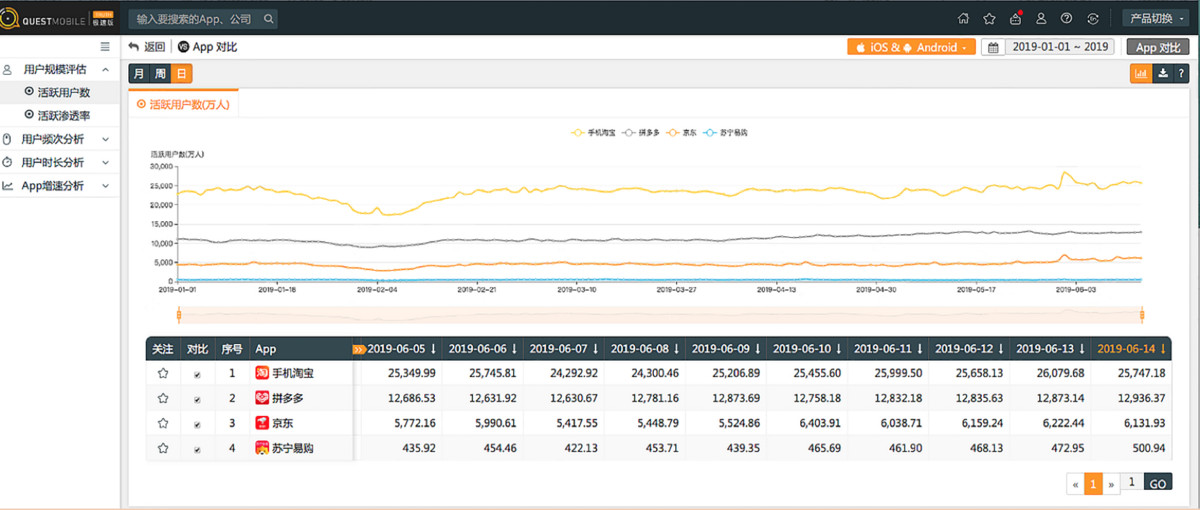Open the 活跃用户数(万人) tab
The height and width of the screenshot is (510, 1200).
[x=183, y=103]
